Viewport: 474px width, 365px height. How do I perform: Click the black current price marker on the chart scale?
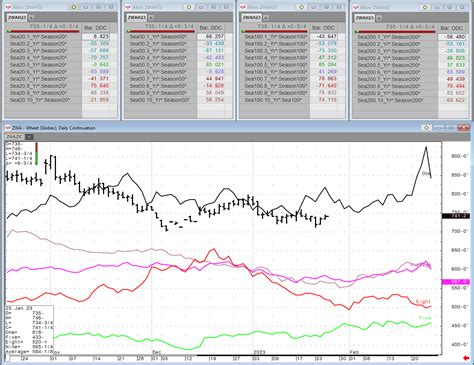pos(455,216)
